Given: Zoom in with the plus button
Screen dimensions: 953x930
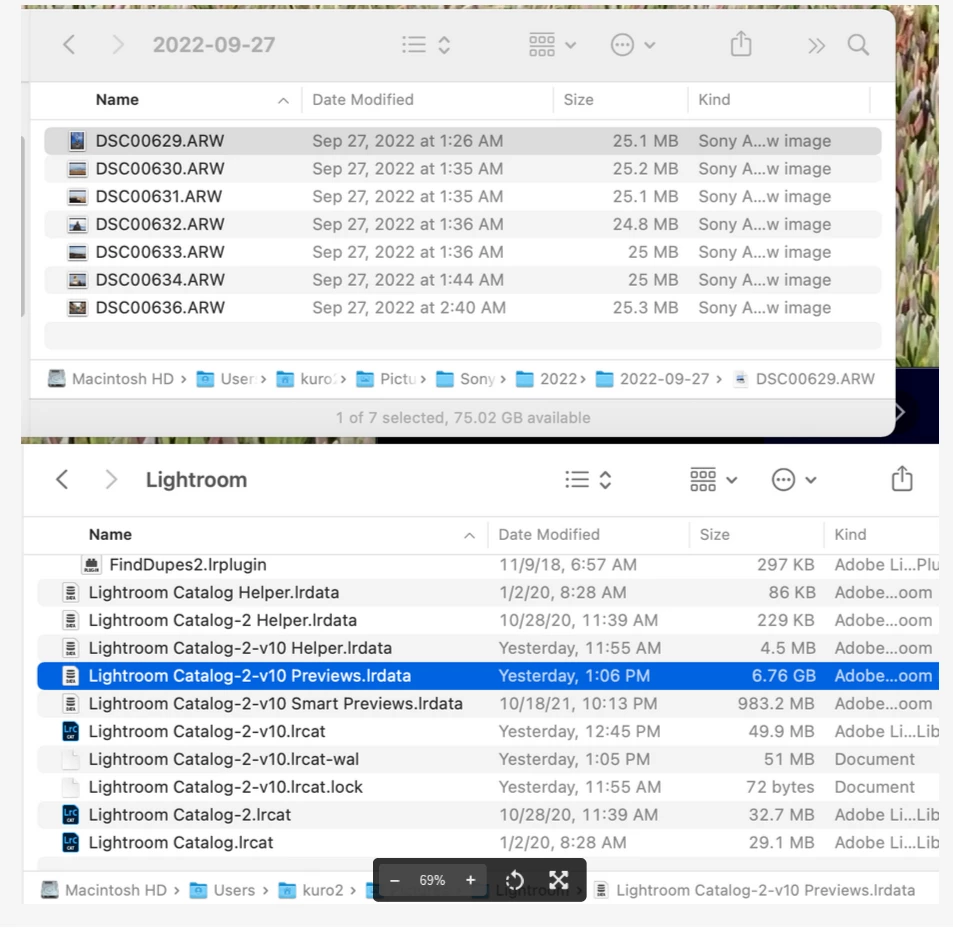Looking at the screenshot, I should tap(470, 880).
